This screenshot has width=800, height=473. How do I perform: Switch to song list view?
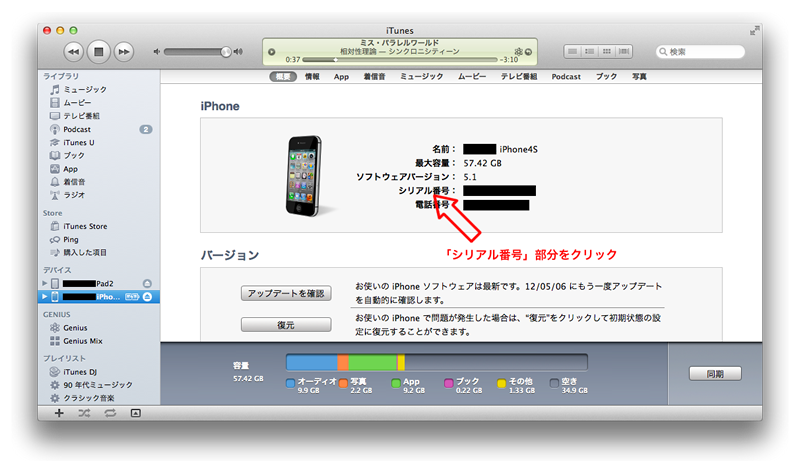coord(572,51)
